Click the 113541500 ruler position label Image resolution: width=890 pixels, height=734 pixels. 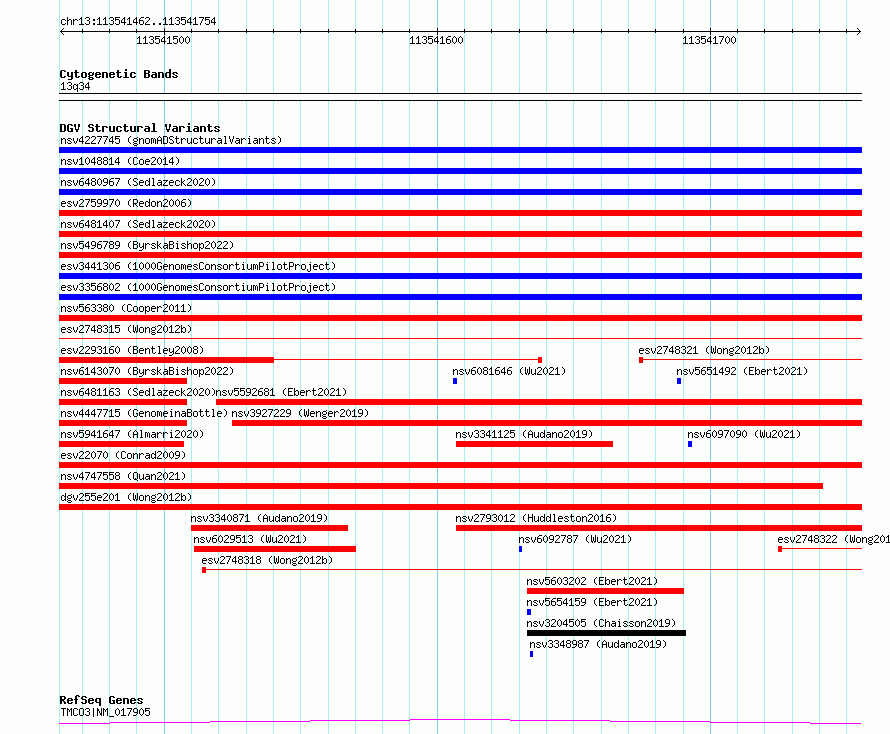pyautogui.click(x=163, y=40)
